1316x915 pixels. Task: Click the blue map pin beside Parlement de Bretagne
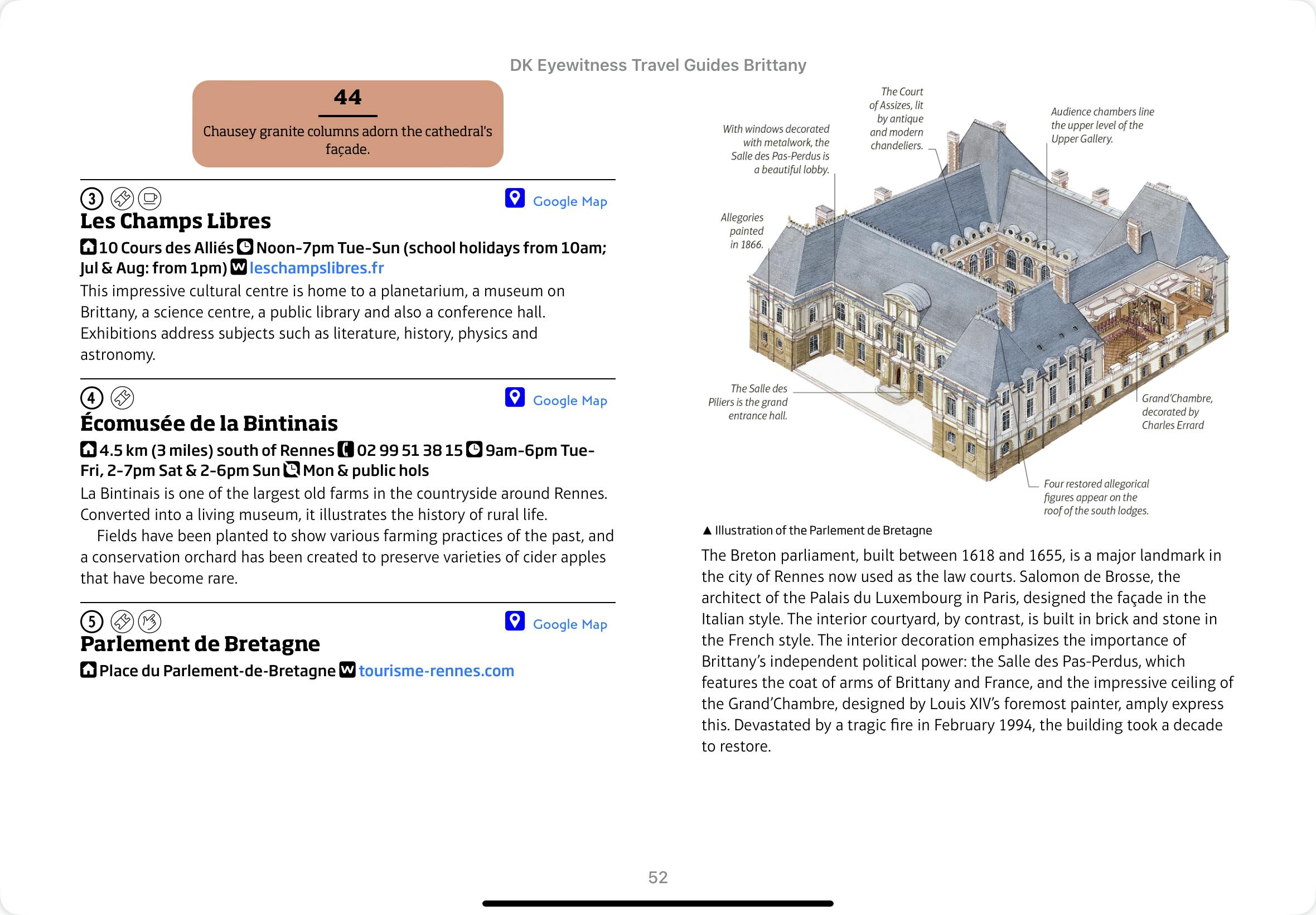pos(515,621)
